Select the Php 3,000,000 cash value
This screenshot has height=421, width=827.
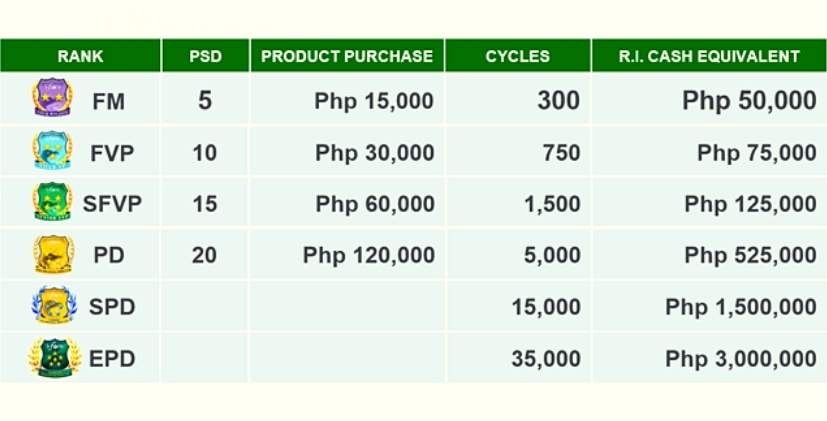(x=741, y=359)
